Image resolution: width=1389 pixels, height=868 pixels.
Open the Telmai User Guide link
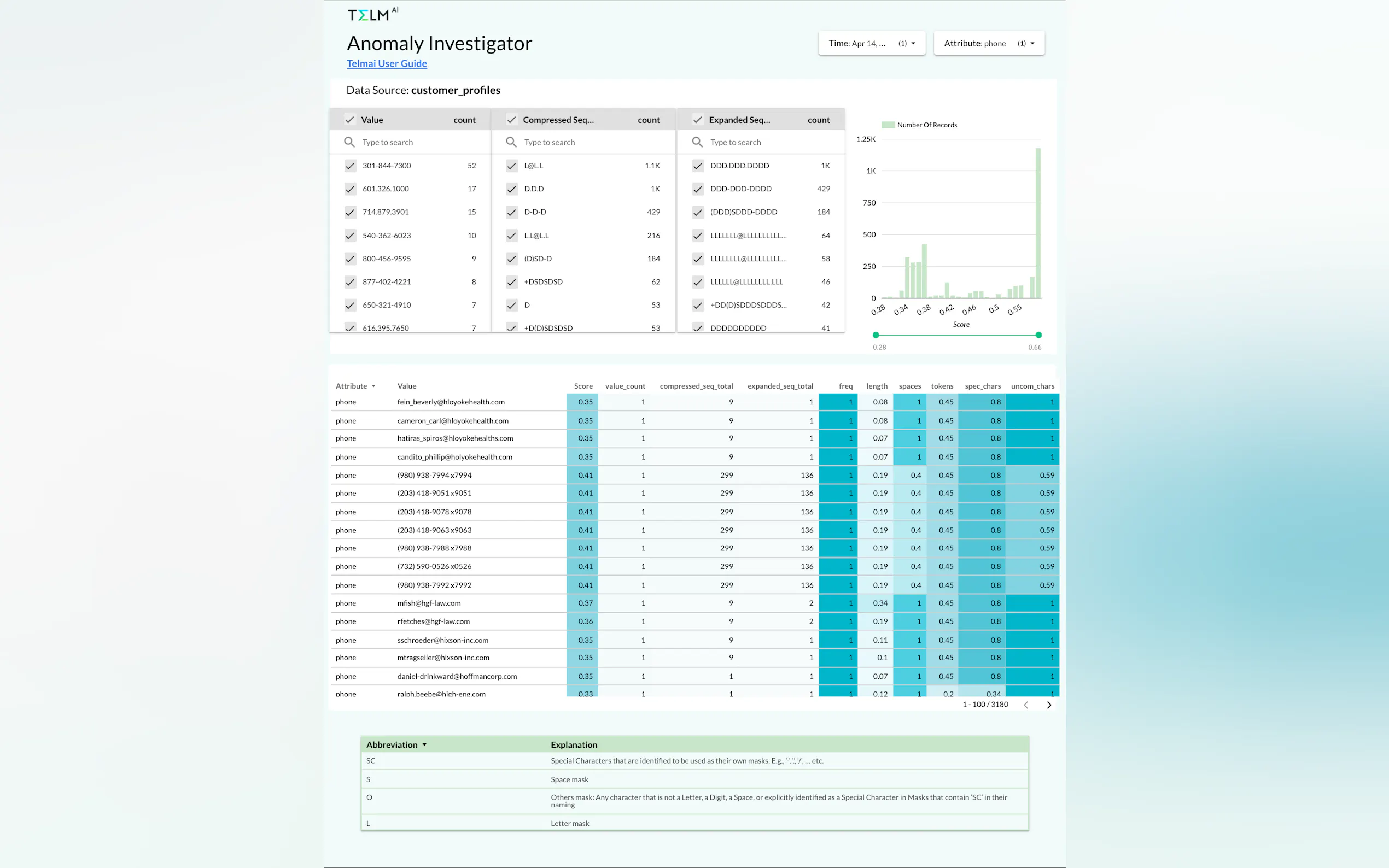[x=387, y=63]
